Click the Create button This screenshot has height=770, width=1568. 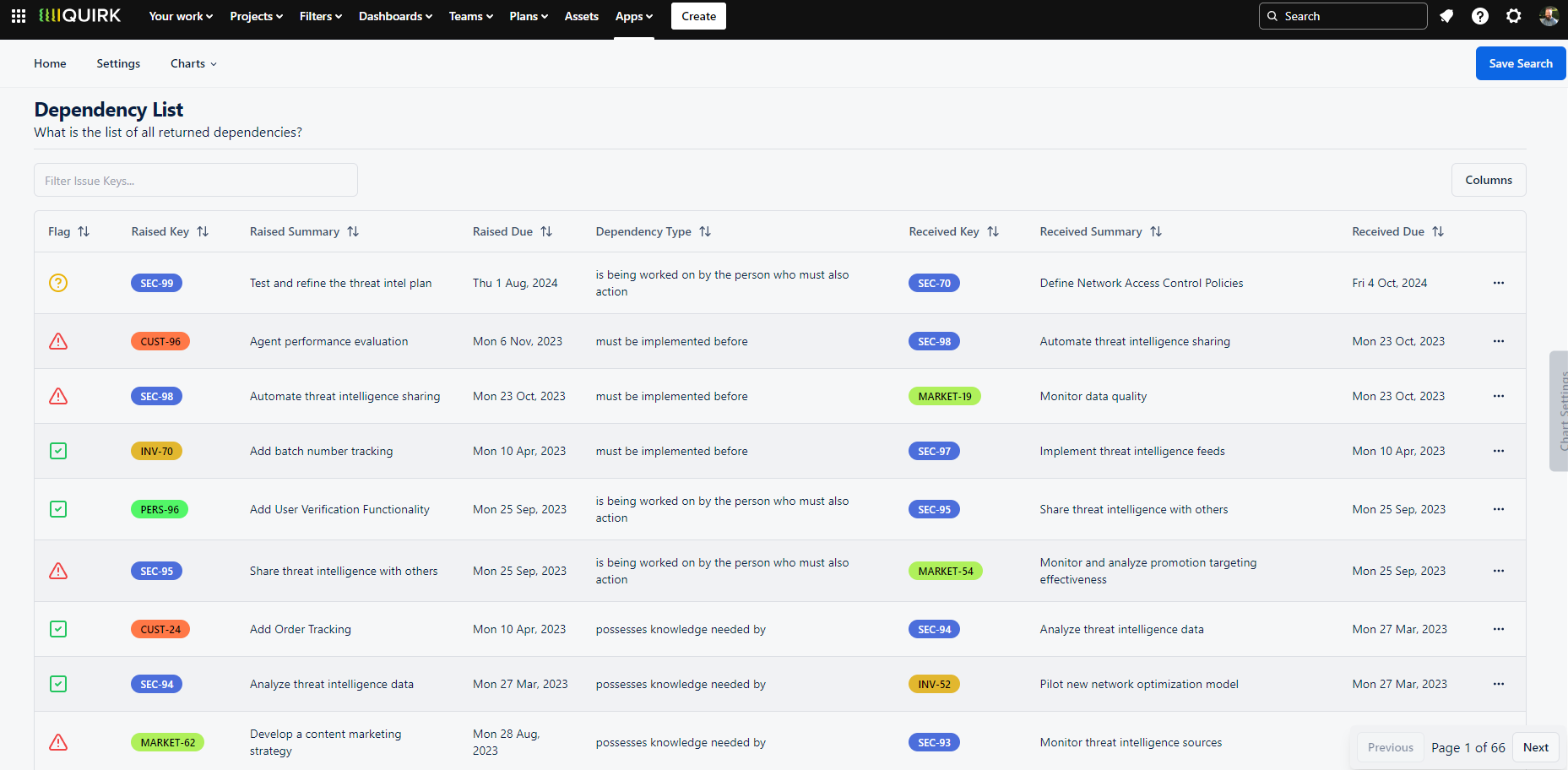[x=698, y=16]
